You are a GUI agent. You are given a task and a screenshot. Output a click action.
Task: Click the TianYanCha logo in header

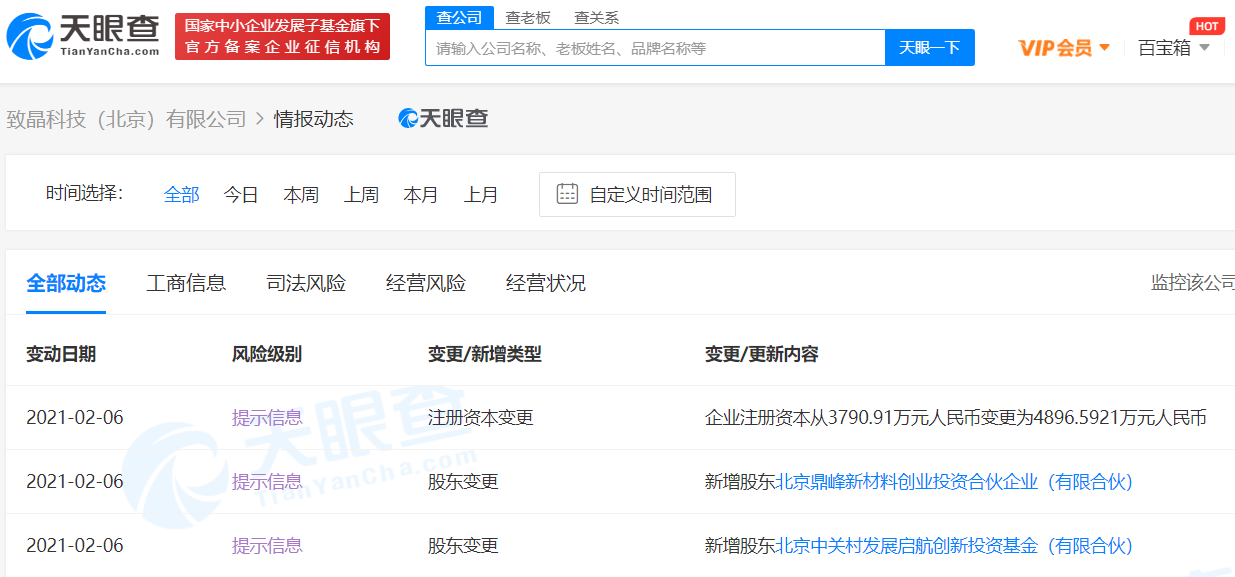(x=82, y=37)
